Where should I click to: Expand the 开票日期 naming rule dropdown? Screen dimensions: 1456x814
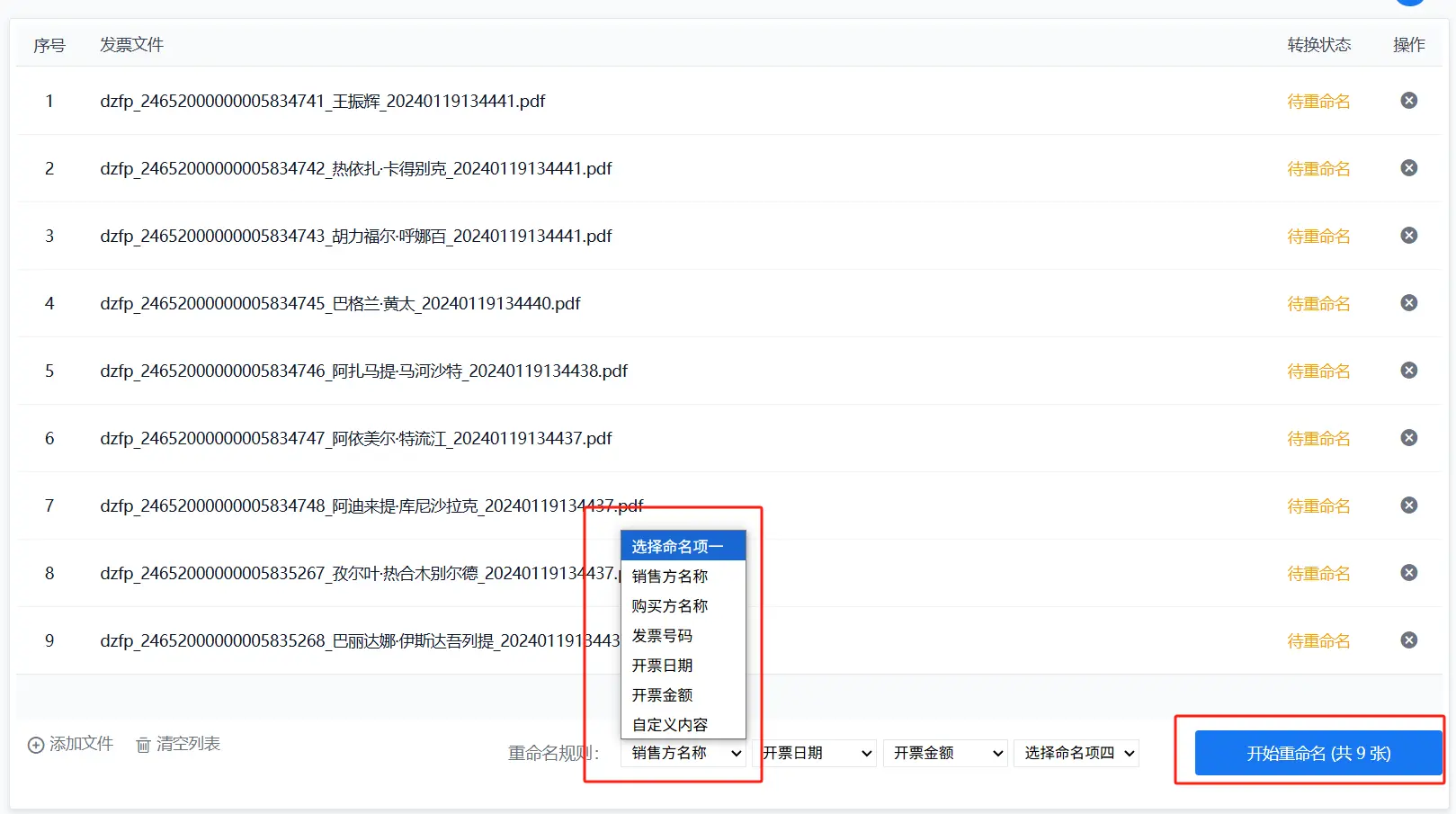click(815, 753)
